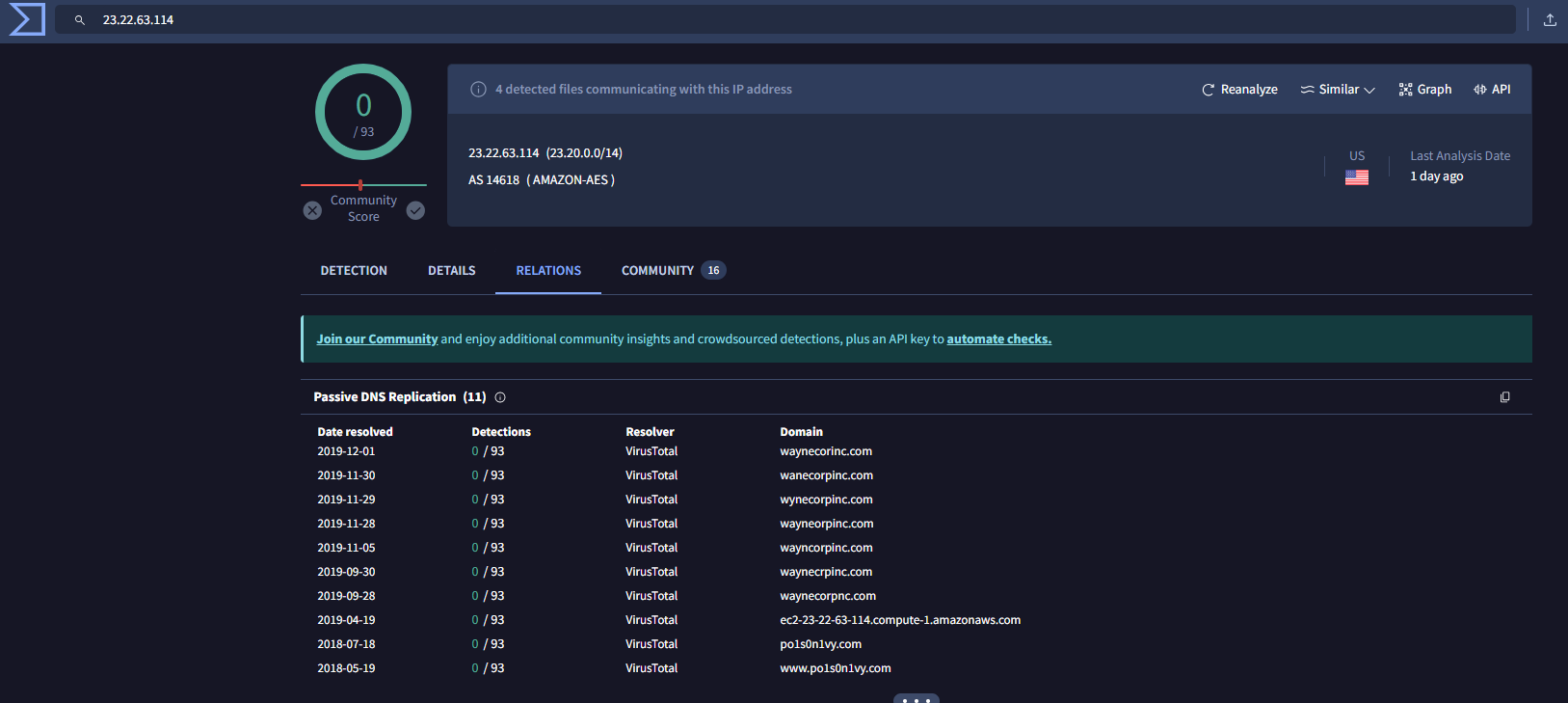Click the info icon beside detected files notice
1568x703 pixels.
click(x=478, y=89)
